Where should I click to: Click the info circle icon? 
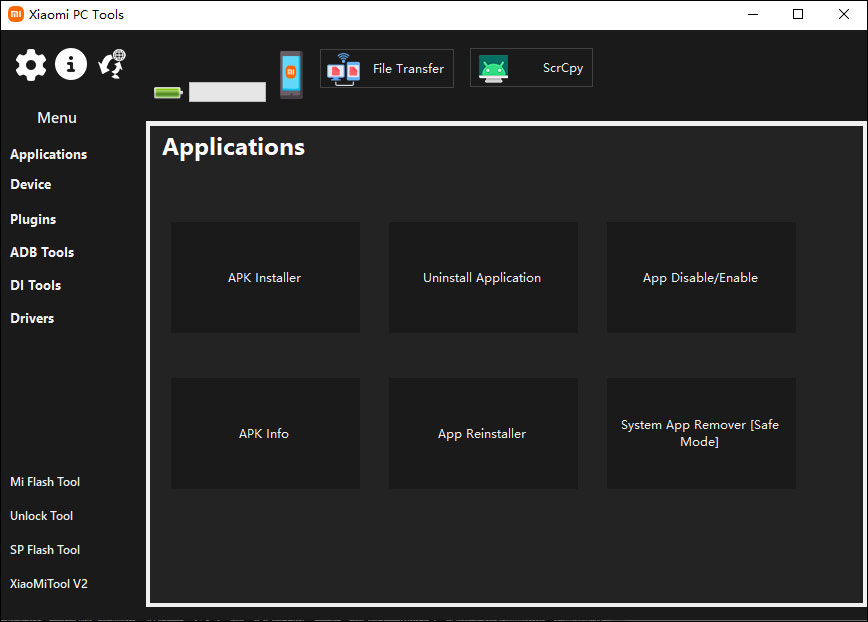[71, 65]
